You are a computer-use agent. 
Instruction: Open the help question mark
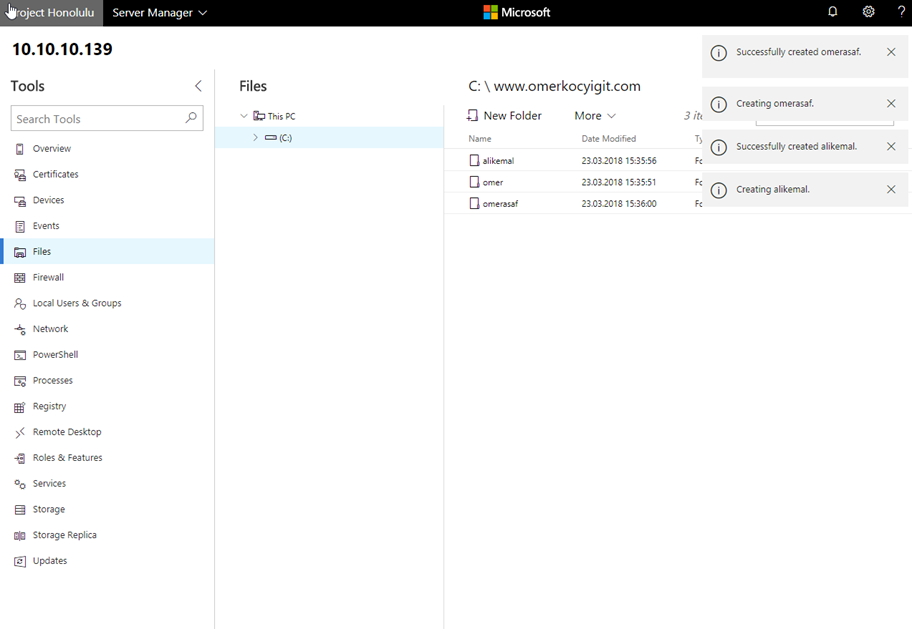pyautogui.click(x=901, y=12)
